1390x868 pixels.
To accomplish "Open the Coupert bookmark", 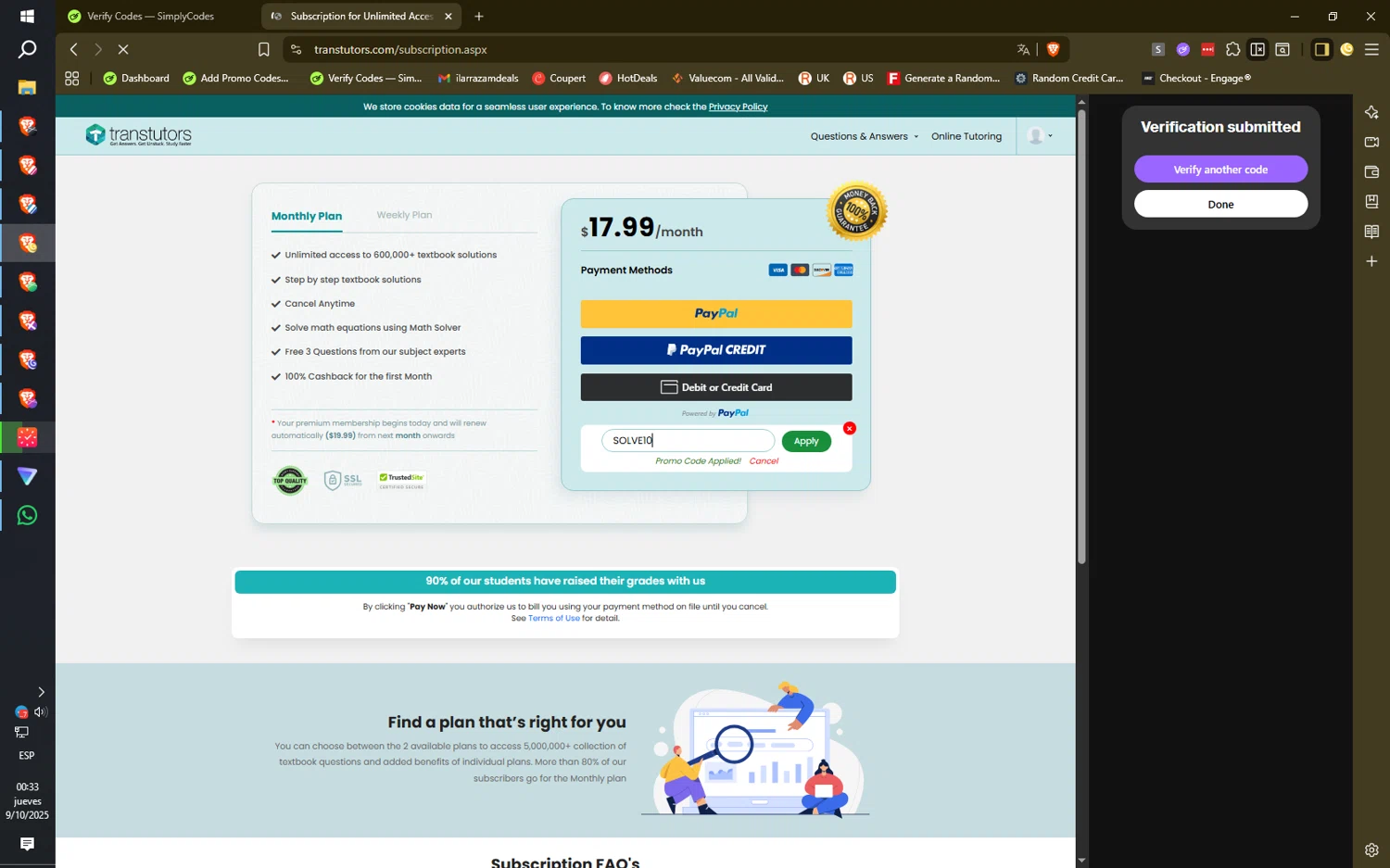I will 559,79.
